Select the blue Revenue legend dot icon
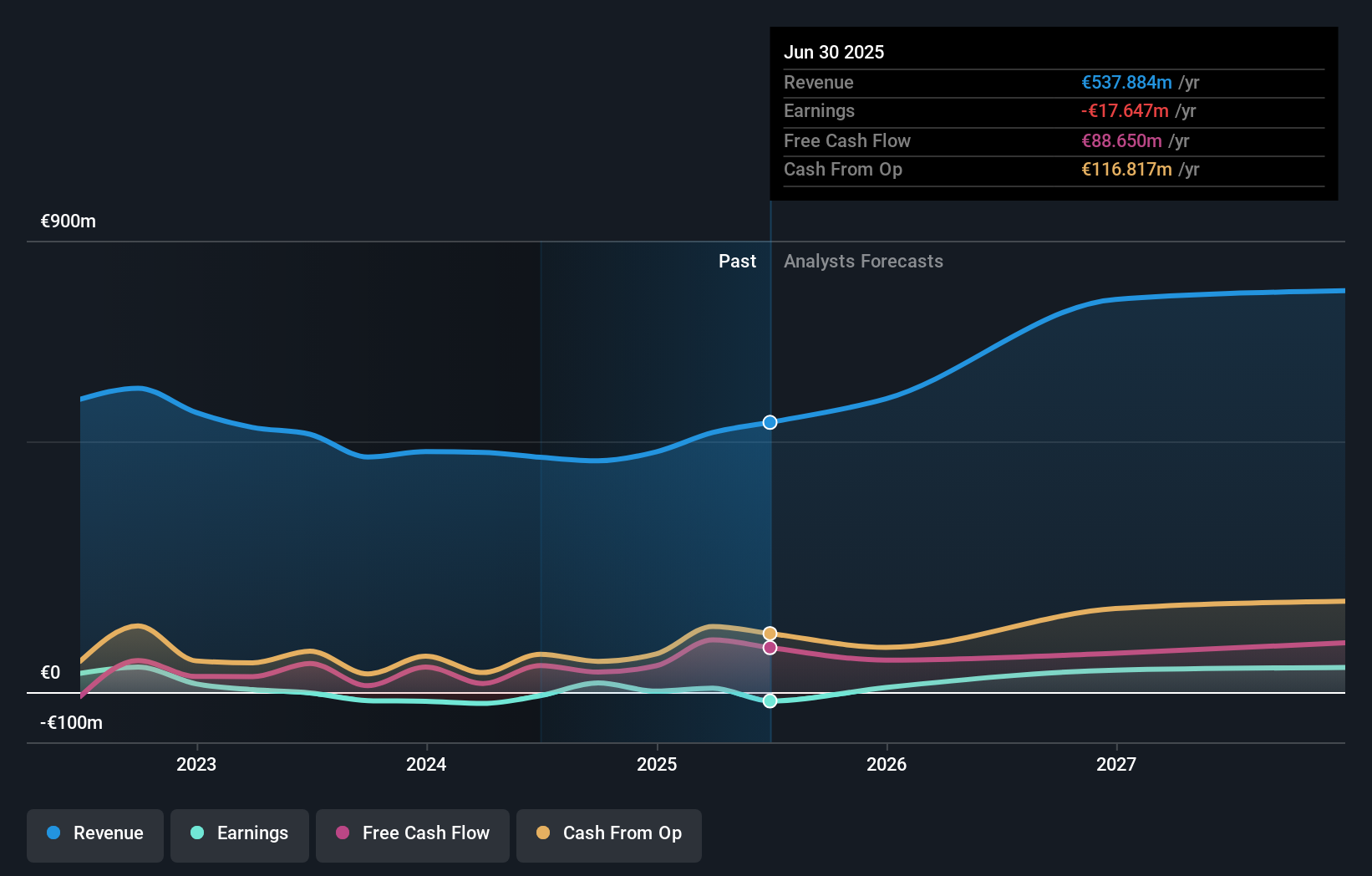1372x876 pixels. [x=53, y=833]
